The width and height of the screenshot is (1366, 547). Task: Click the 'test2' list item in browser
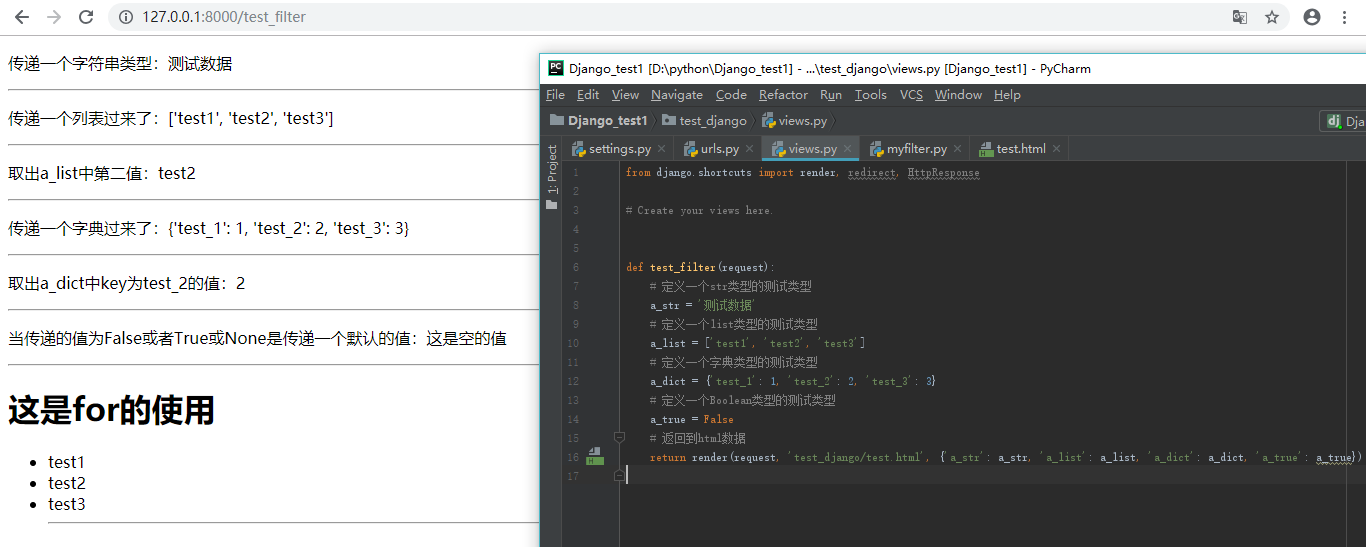pyautogui.click(x=67, y=483)
